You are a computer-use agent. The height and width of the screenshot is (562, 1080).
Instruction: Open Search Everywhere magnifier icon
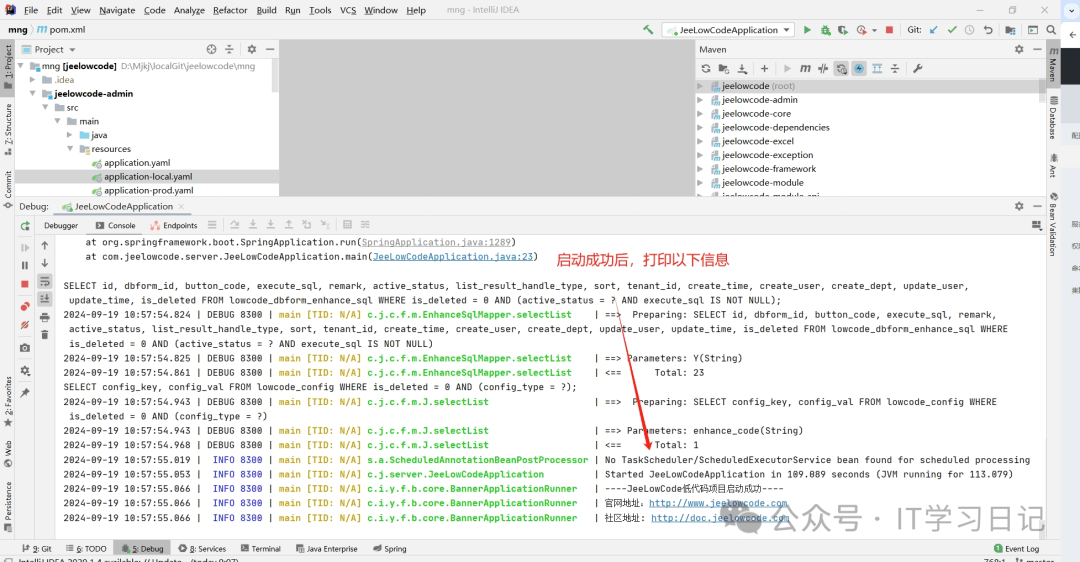(x=1051, y=30)
